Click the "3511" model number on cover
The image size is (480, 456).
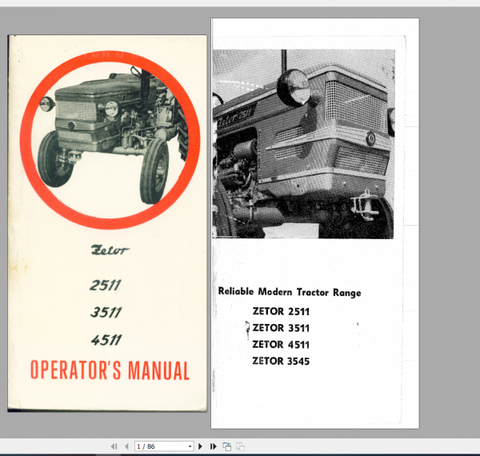click(x=106, y=312)
